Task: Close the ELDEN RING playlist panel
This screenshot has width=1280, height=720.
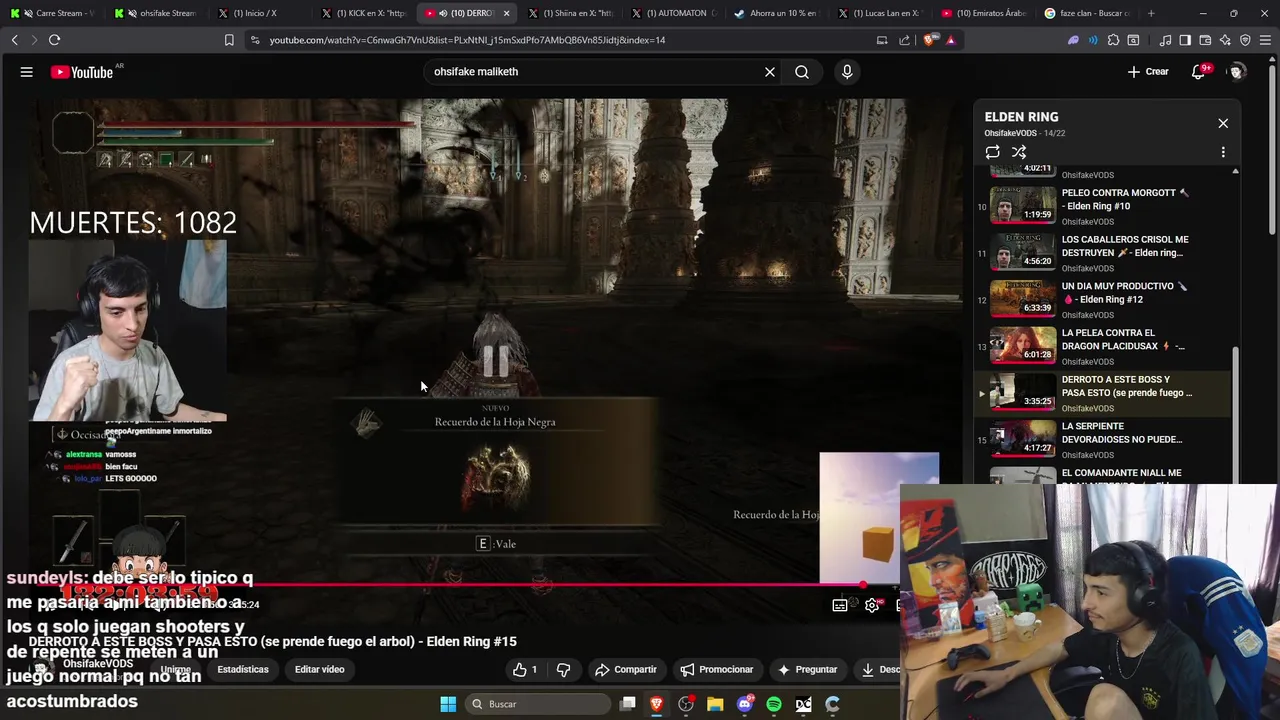Action: pyautogui.click(x=1223, y=123)
